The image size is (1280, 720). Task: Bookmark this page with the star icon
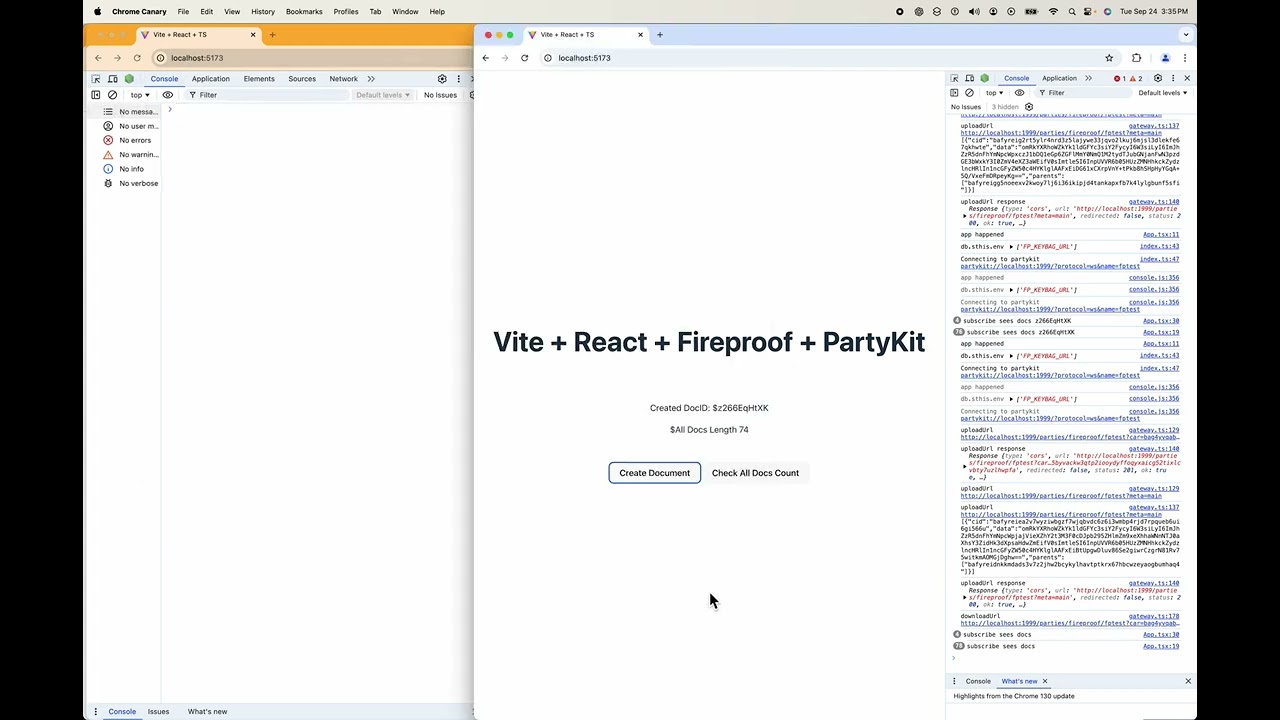[x=1109, y=58]
